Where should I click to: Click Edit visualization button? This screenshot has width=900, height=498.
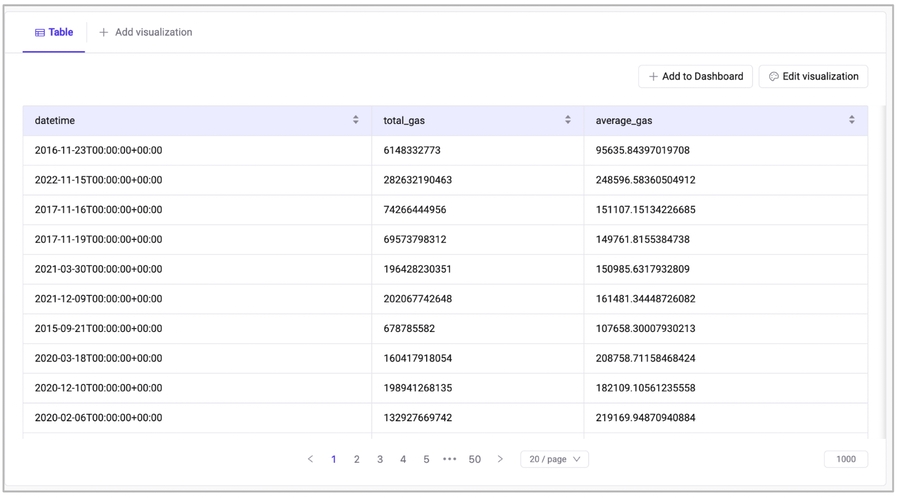tap(813, 76)
